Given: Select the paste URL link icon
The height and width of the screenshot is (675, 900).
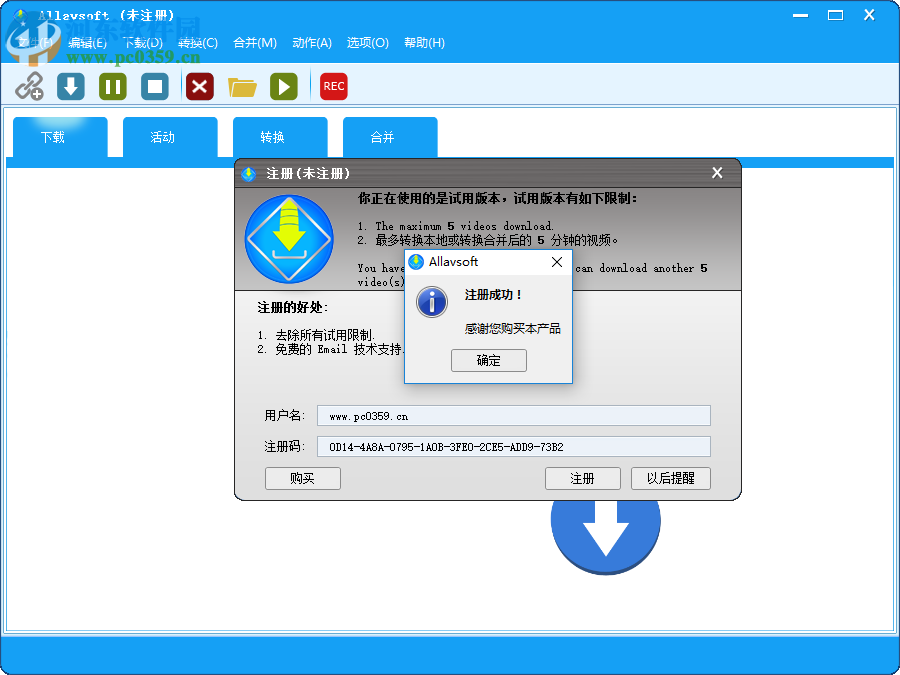Looking at the screenshot, I should tap(29, 87).
